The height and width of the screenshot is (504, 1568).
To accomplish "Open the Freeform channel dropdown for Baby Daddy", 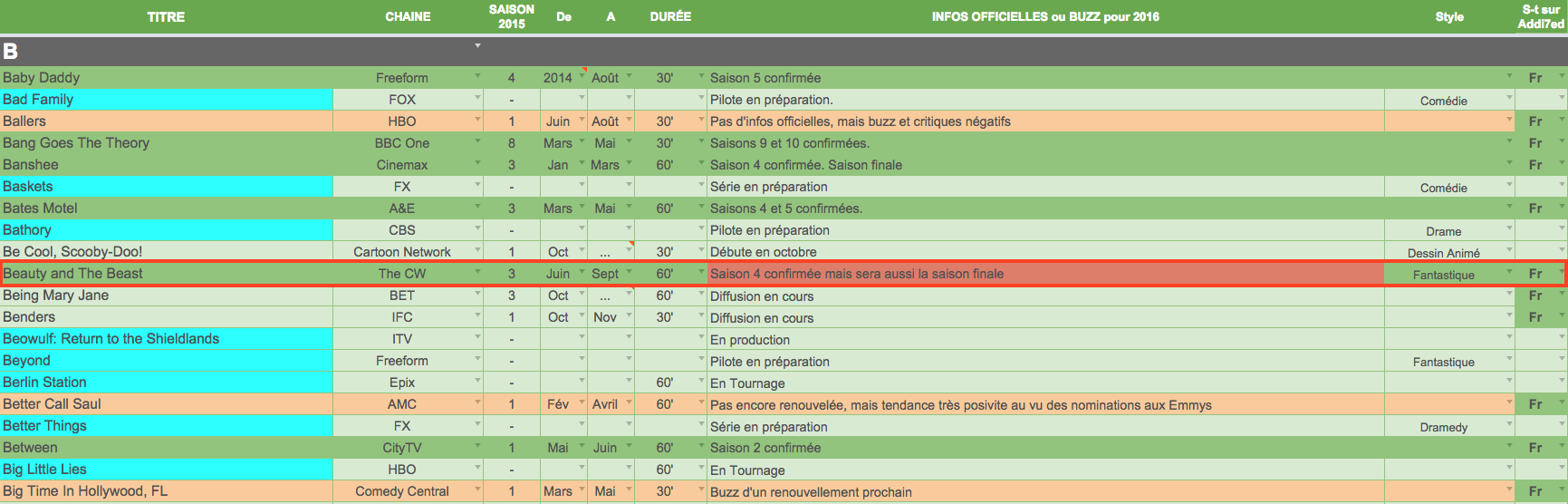I will coord(477,76).
